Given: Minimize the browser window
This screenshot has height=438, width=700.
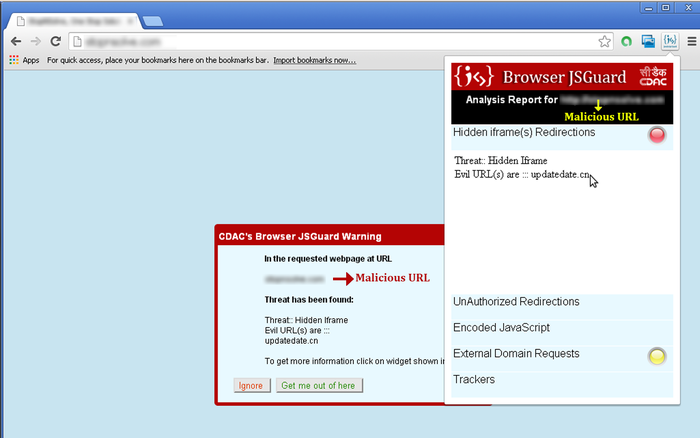Looking at the screenshot, I should pos(649,8).
